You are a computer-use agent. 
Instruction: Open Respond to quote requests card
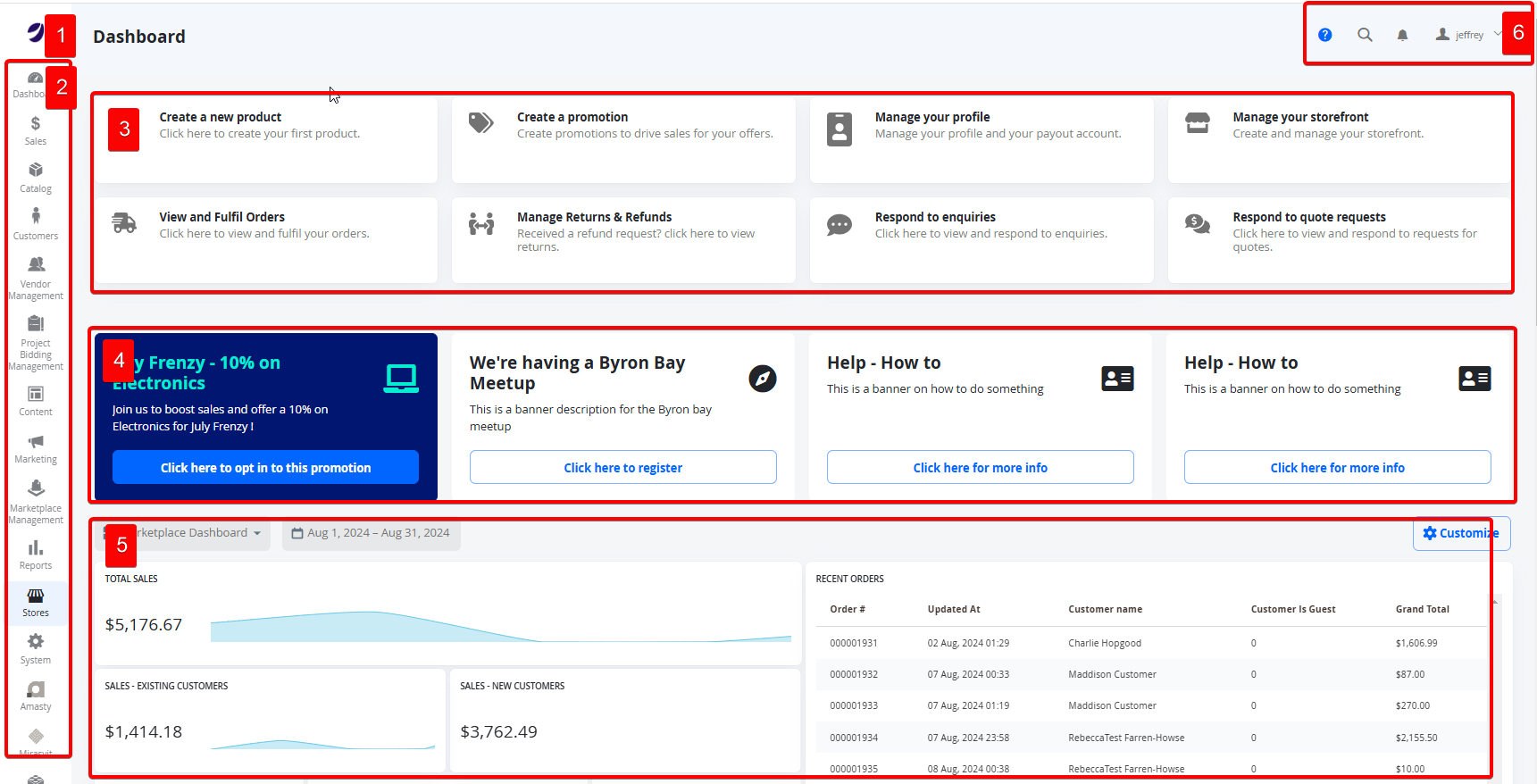pyautogui.click(x=1339, y=240)
